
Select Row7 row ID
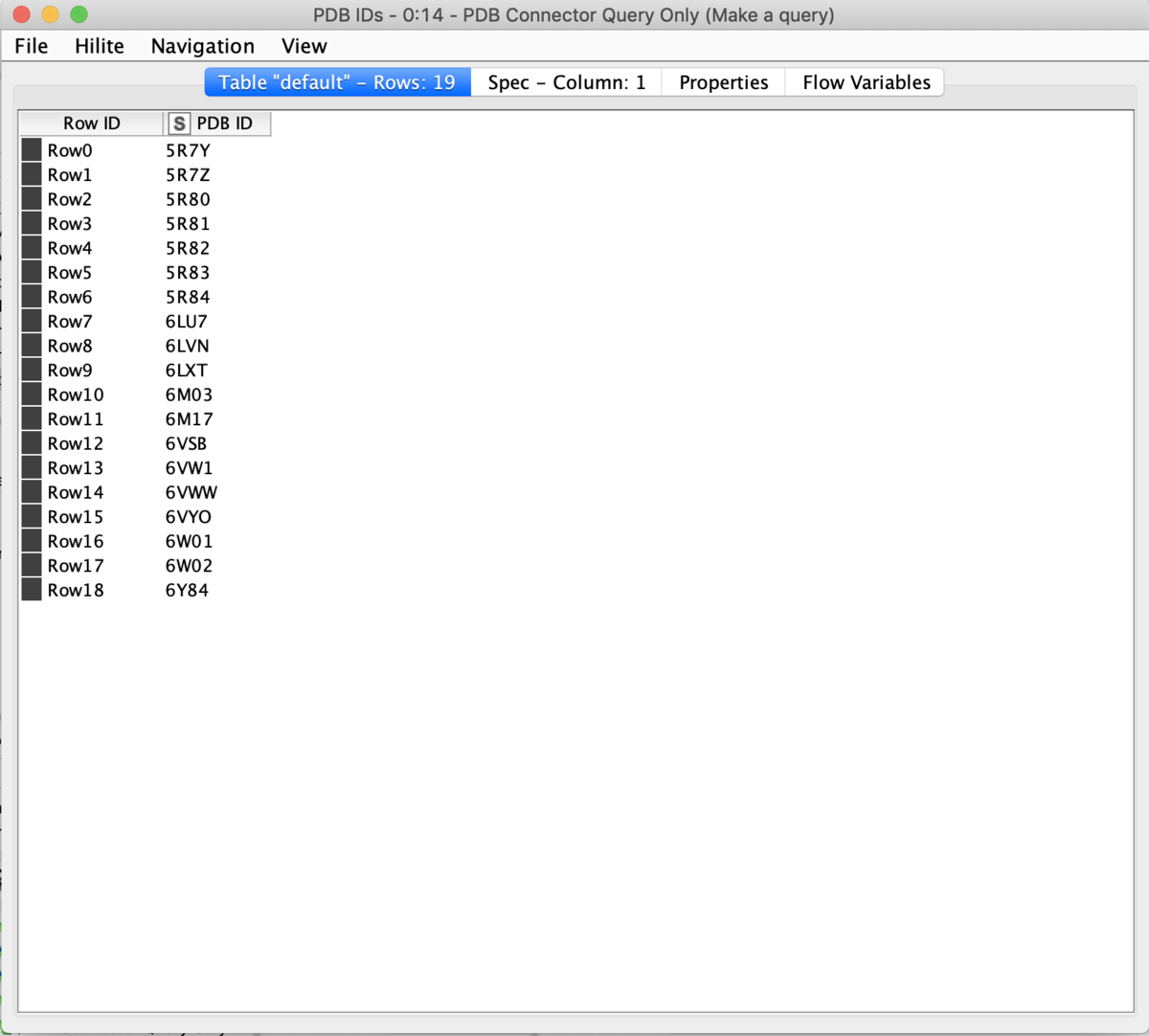(x=70, y=322)
